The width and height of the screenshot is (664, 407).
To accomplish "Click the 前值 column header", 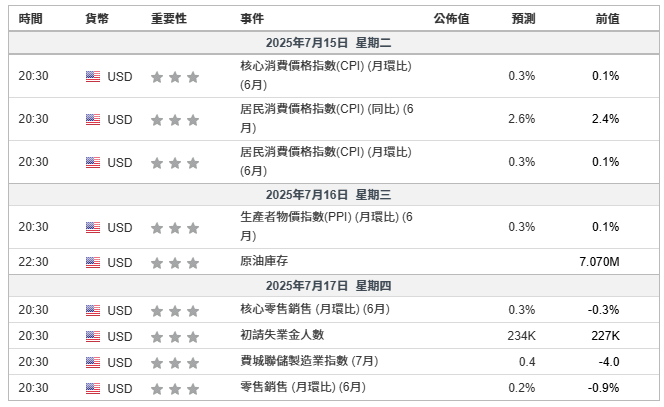I will [607, 19].
